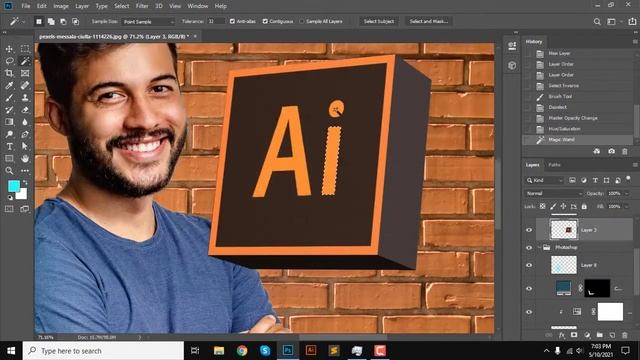Select the Path Selection tool

click(25, 146)
